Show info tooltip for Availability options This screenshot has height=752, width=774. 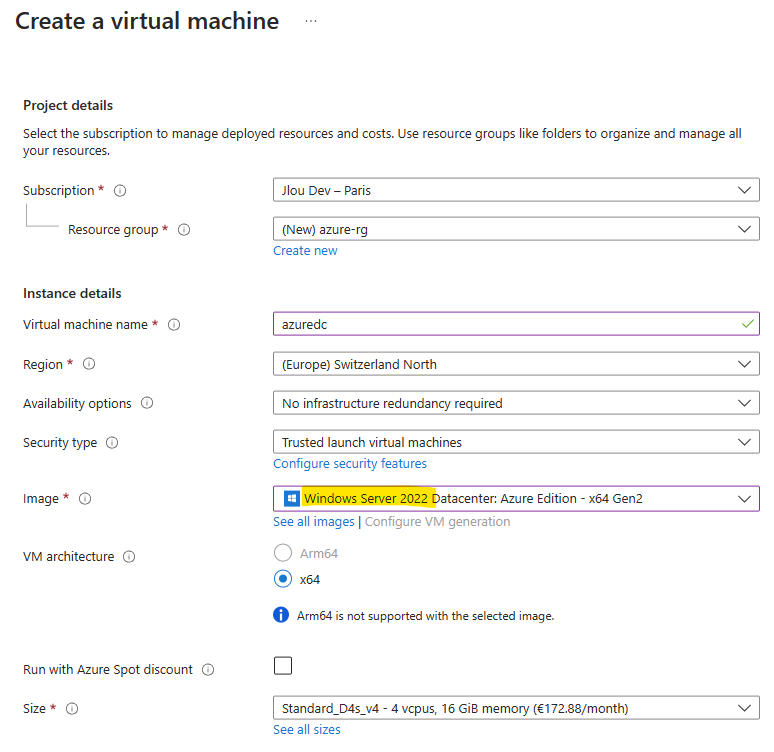pos(147,403)
